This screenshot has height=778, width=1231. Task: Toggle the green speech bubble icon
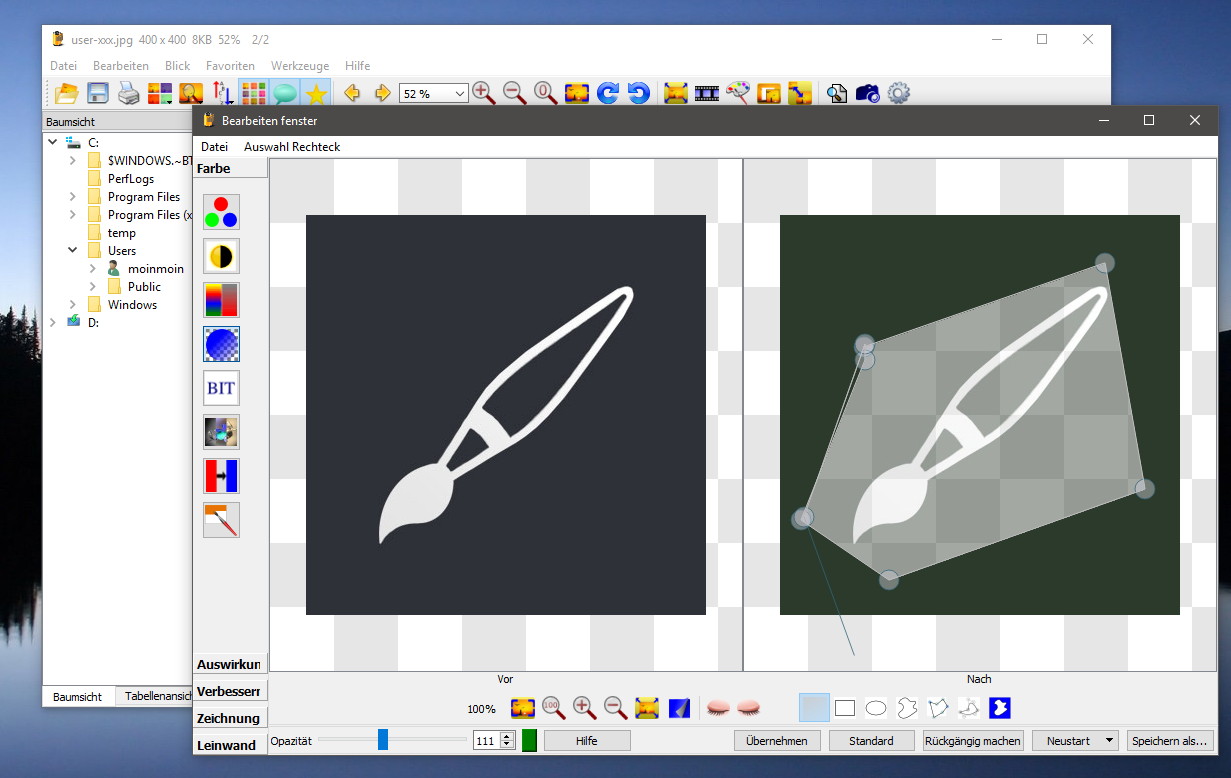coord(285,93)
